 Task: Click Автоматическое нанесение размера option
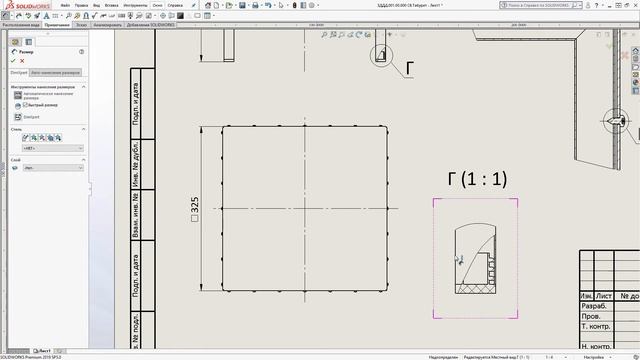pos(44,96)
